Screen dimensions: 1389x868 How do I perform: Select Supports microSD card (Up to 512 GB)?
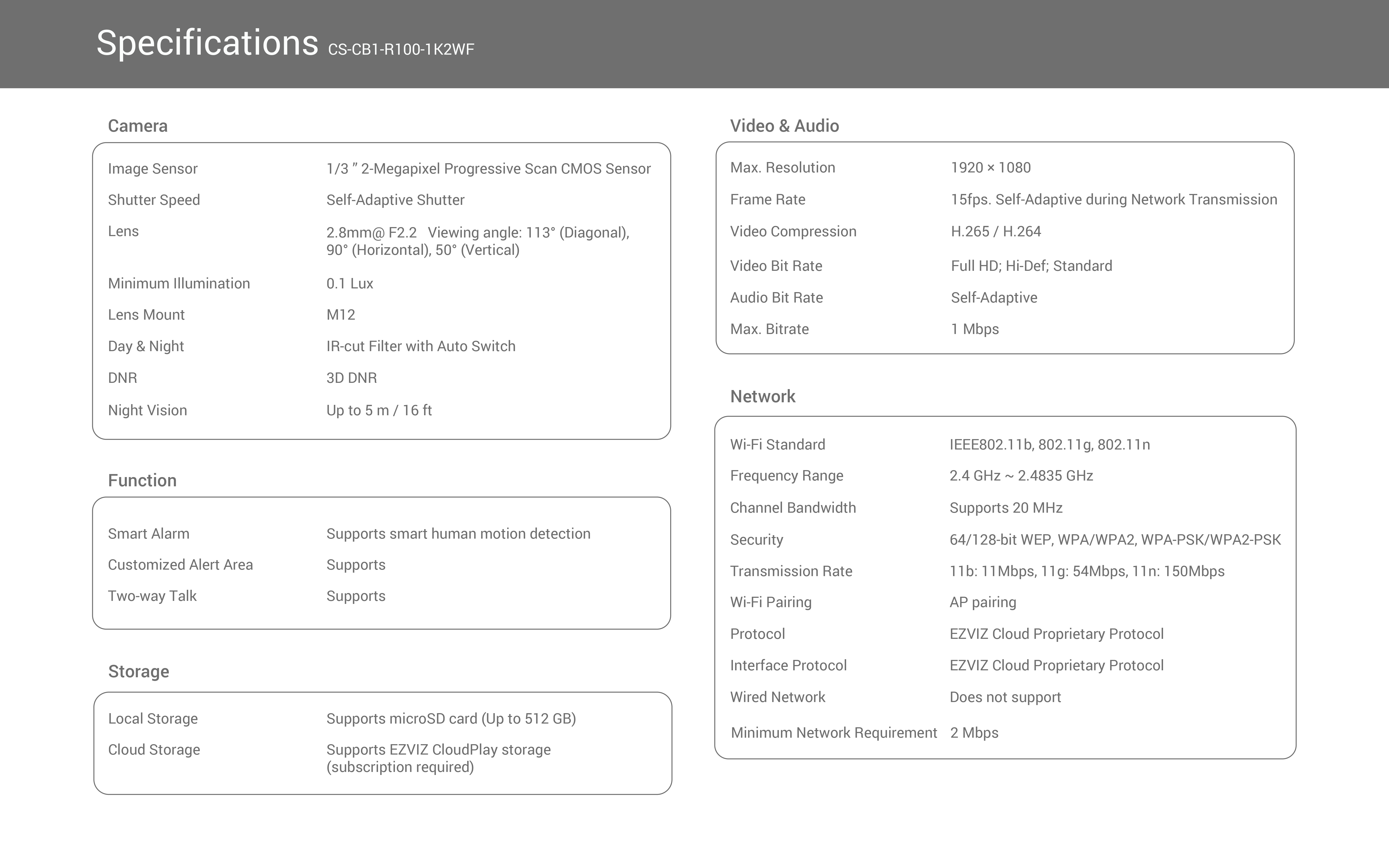(451, 719)
